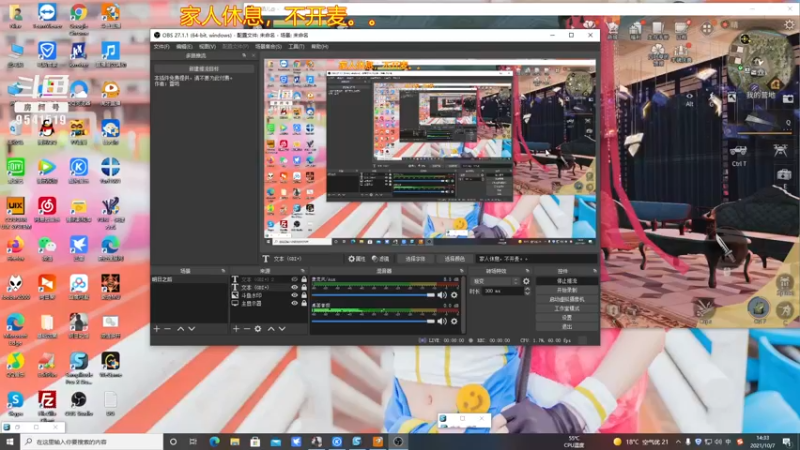Click the stop streaming button in Controls

tap(567, 281)
